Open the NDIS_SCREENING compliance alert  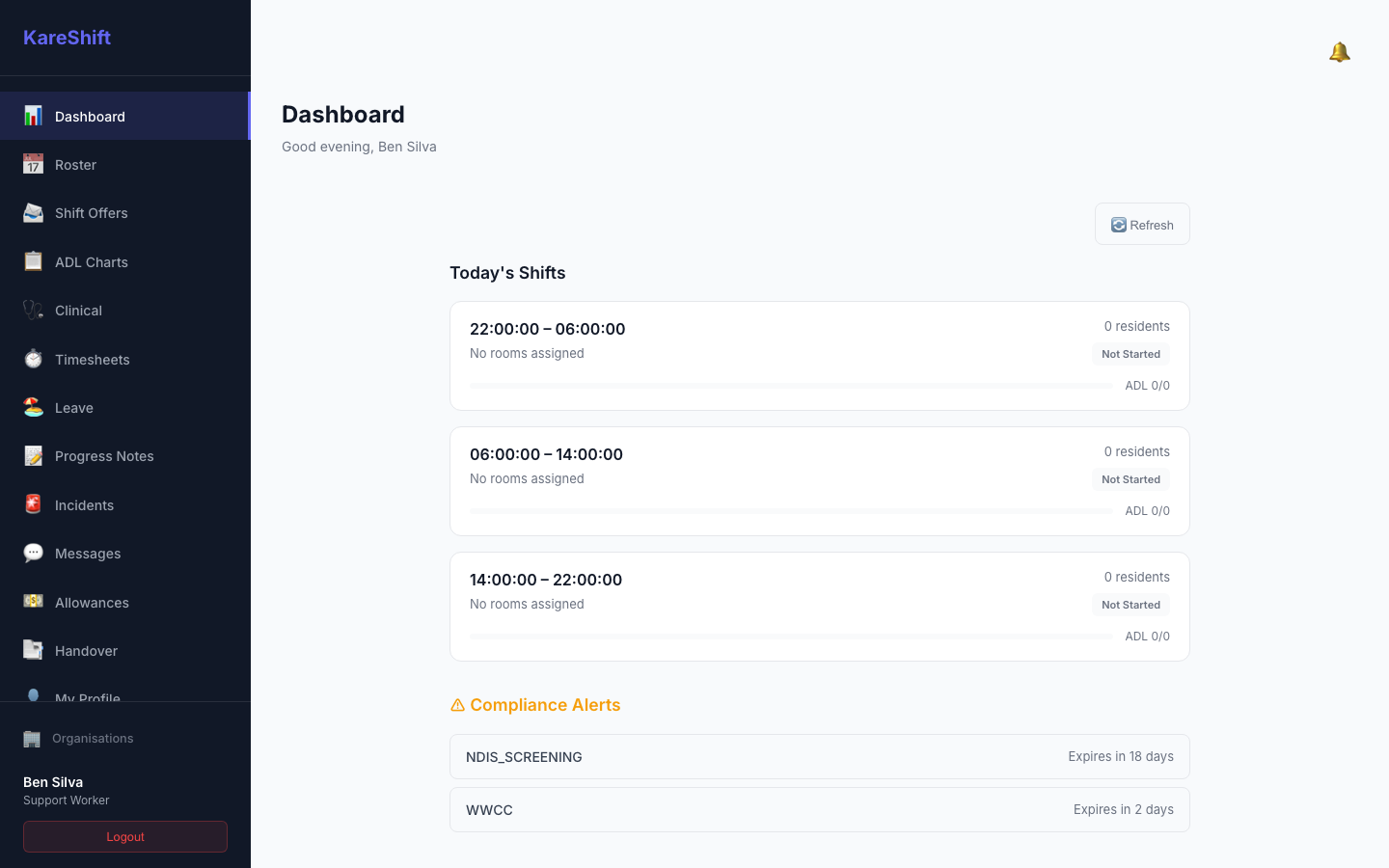click(820, 757)
